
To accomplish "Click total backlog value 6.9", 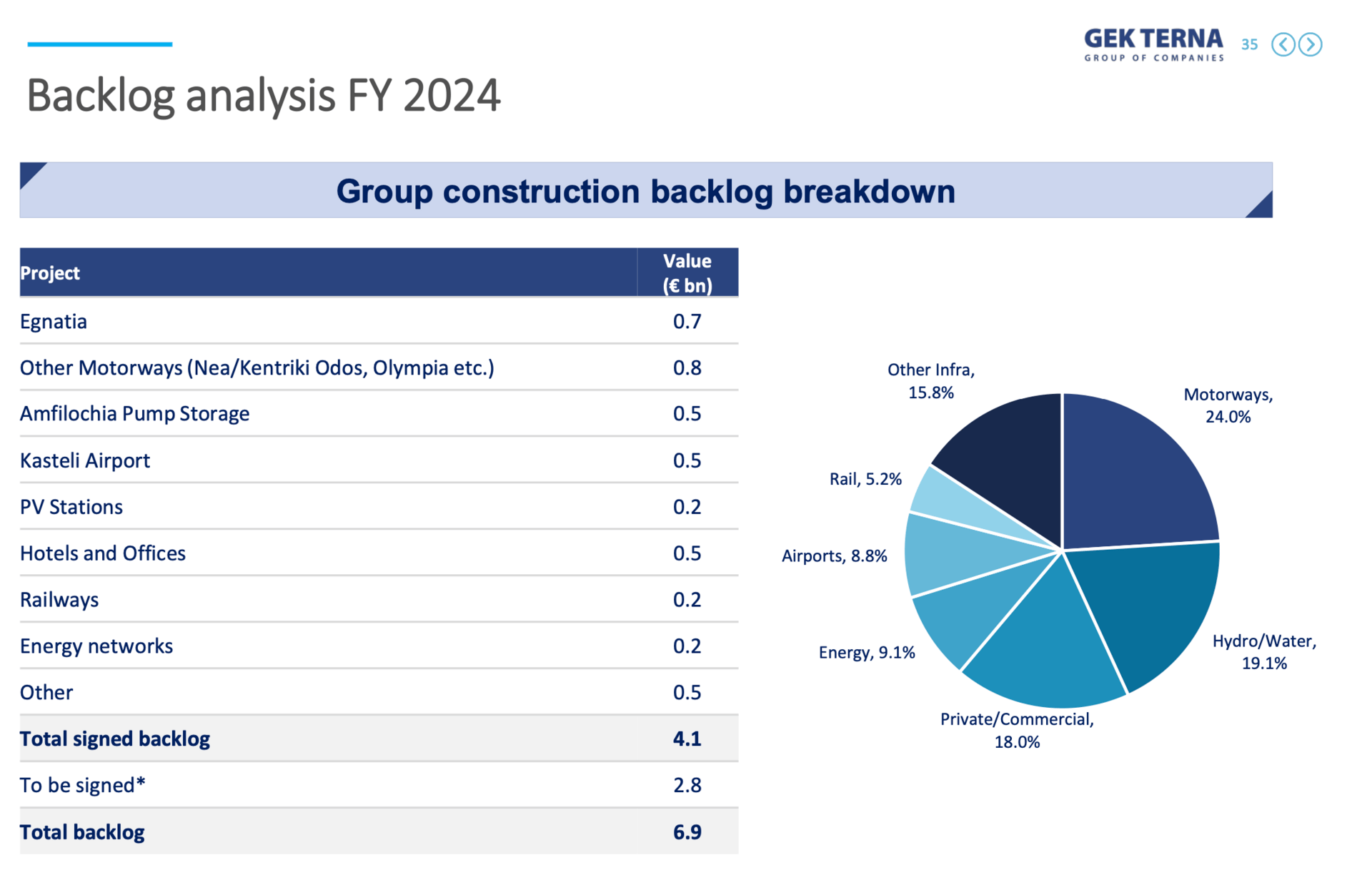I will point(687,832).
